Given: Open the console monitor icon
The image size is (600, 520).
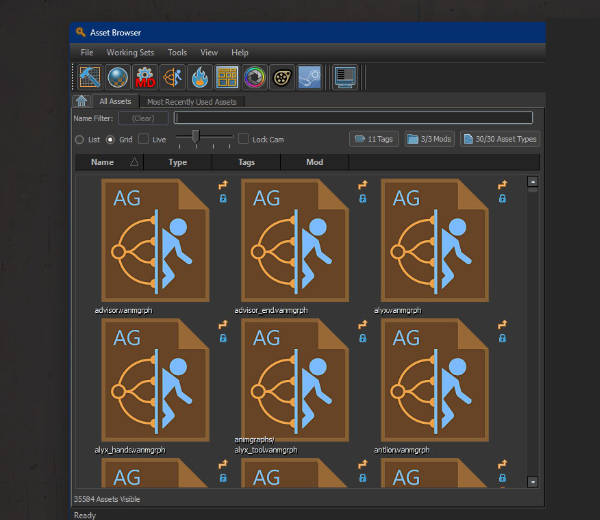Looking at the screenshot, I should point(345,77).
